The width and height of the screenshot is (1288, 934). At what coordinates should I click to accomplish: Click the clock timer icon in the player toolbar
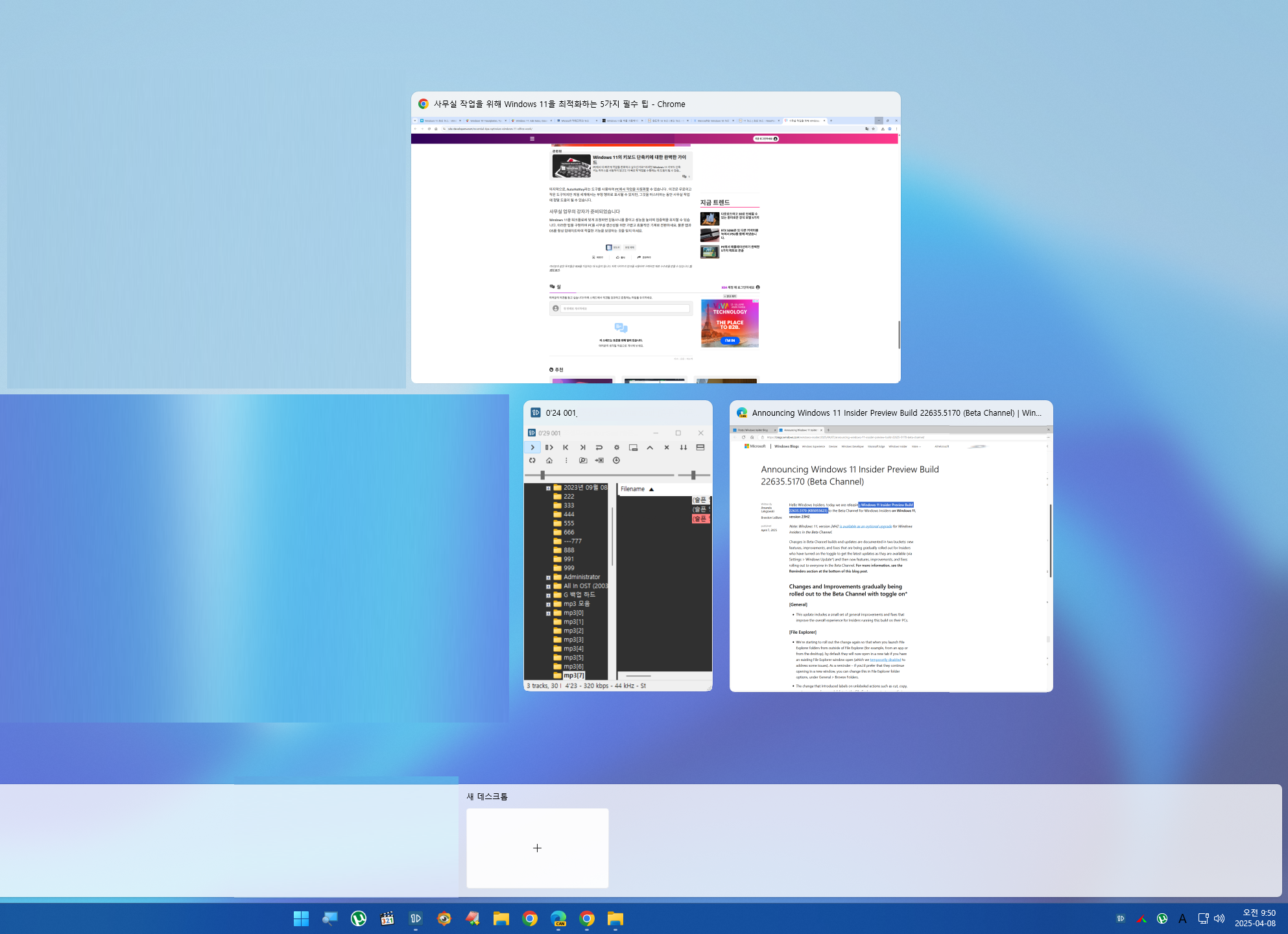pos(617,461)
